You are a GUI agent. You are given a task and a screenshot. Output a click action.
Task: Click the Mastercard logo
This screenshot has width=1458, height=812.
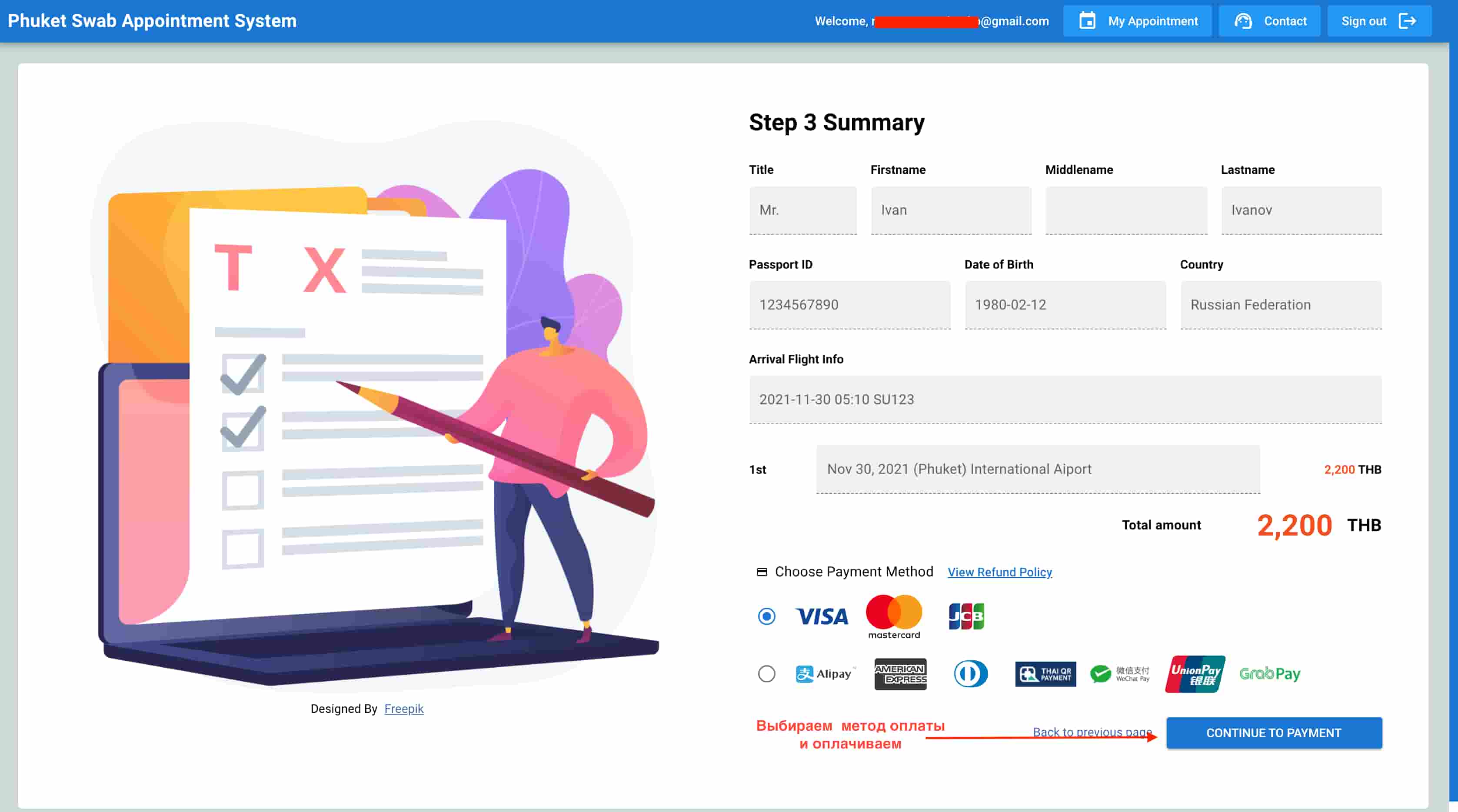point(894,616)
